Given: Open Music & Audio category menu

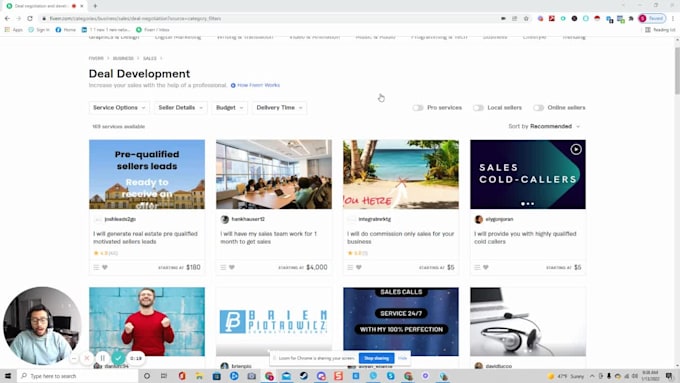Looking at the screenshot, I should (375, 38).
